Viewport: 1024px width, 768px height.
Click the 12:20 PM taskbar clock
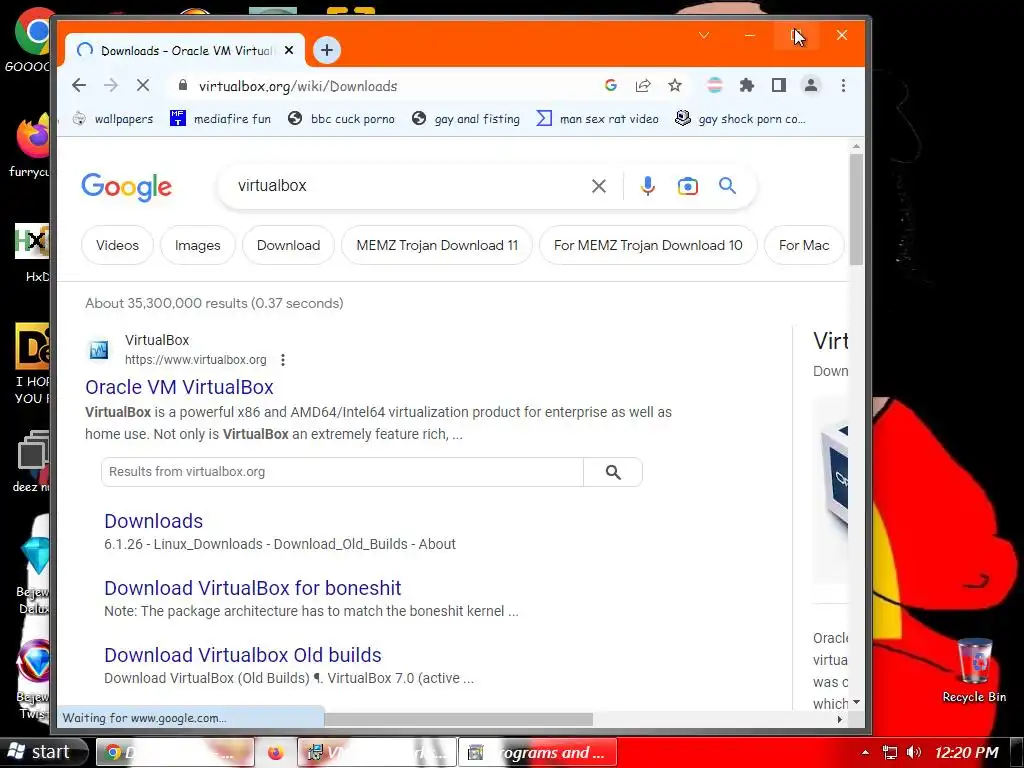pos(967,753)
